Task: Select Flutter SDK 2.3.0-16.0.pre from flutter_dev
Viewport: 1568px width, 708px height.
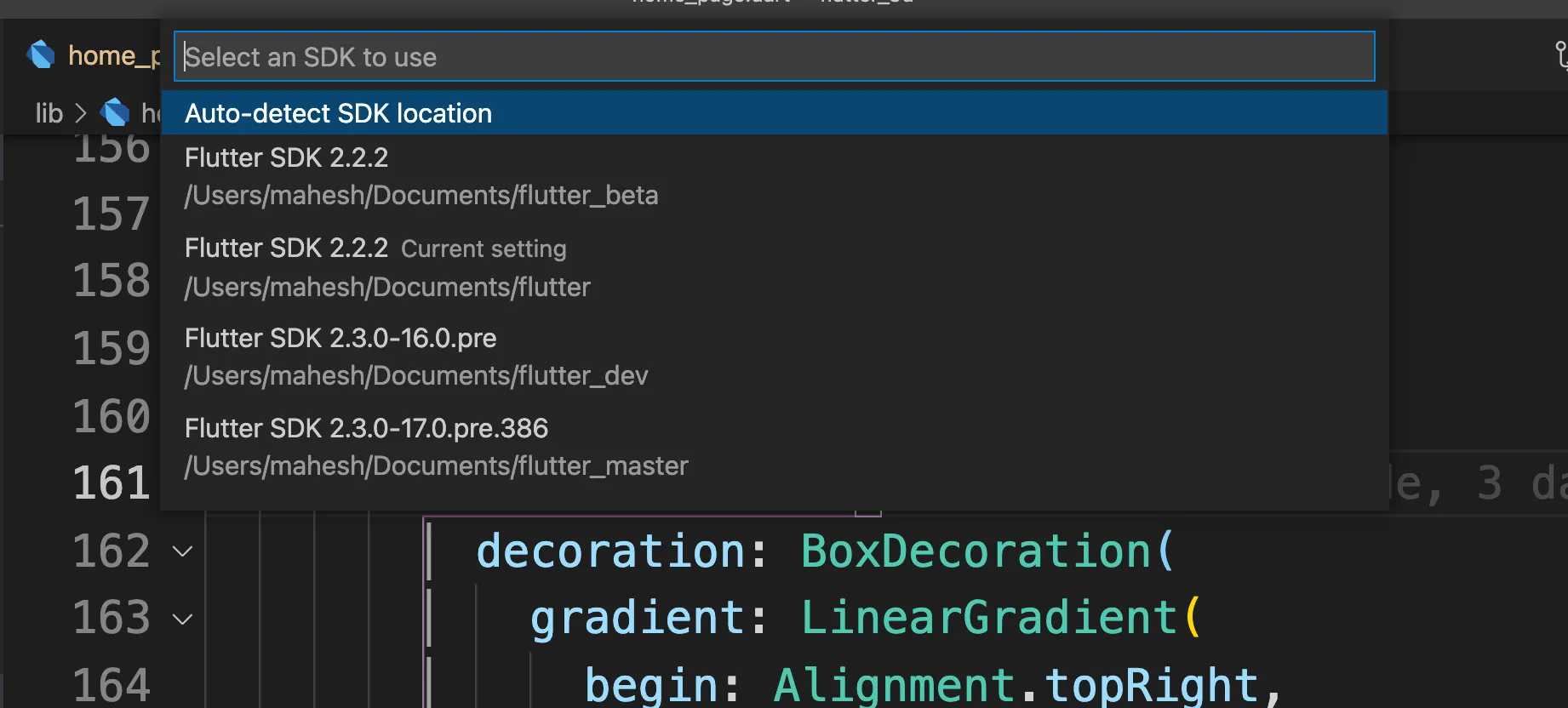Action: (x=774, y=357)
